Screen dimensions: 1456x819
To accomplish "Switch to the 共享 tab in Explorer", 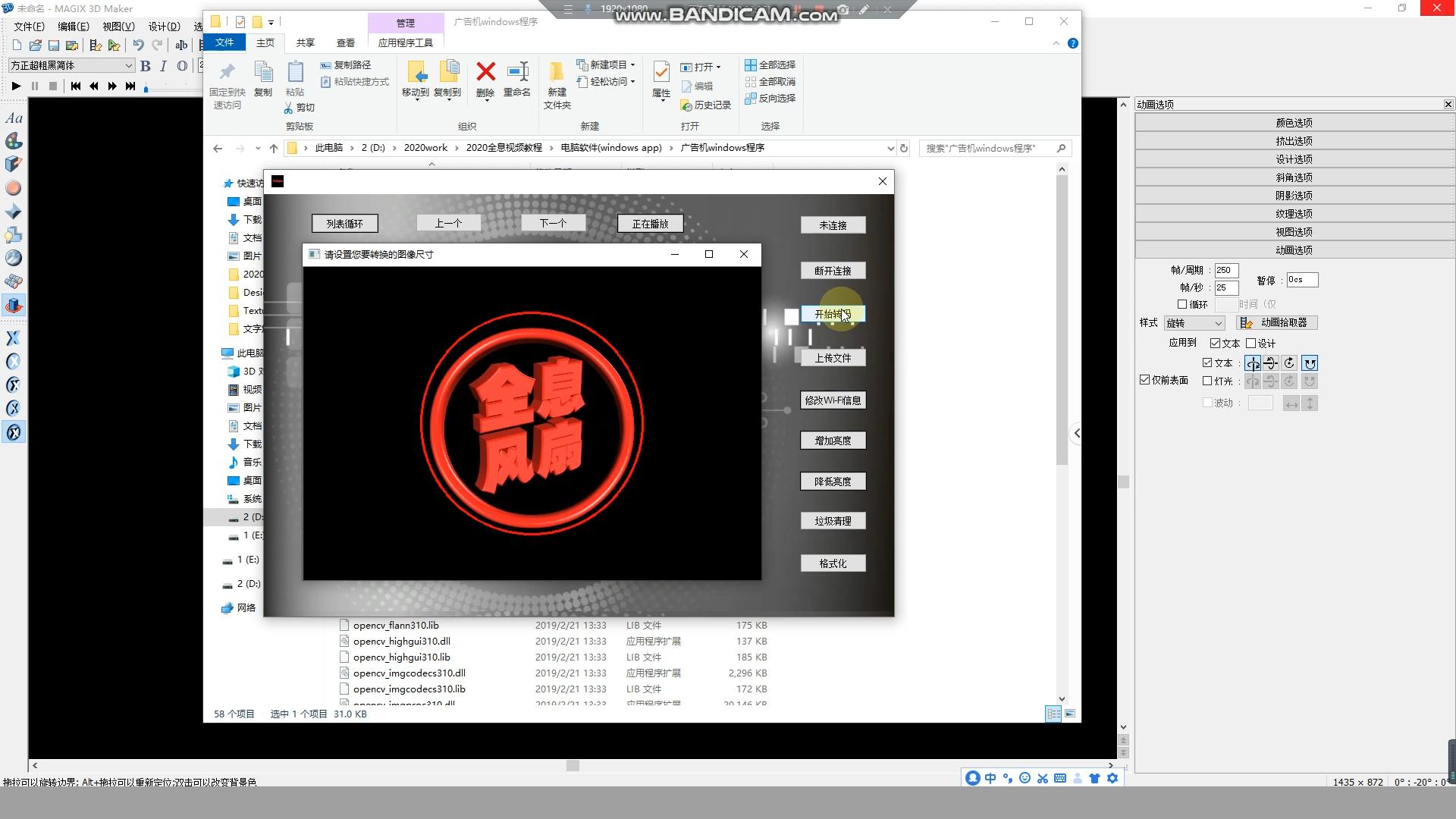I will [305, 43].
